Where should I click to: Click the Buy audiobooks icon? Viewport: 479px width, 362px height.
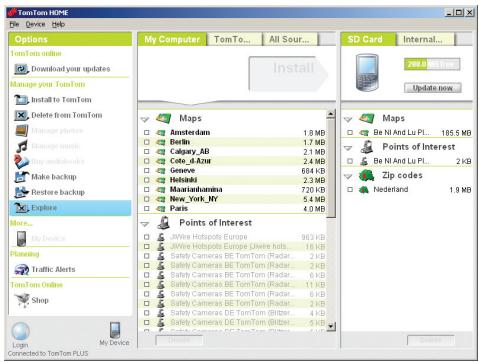tap(21, 162)
